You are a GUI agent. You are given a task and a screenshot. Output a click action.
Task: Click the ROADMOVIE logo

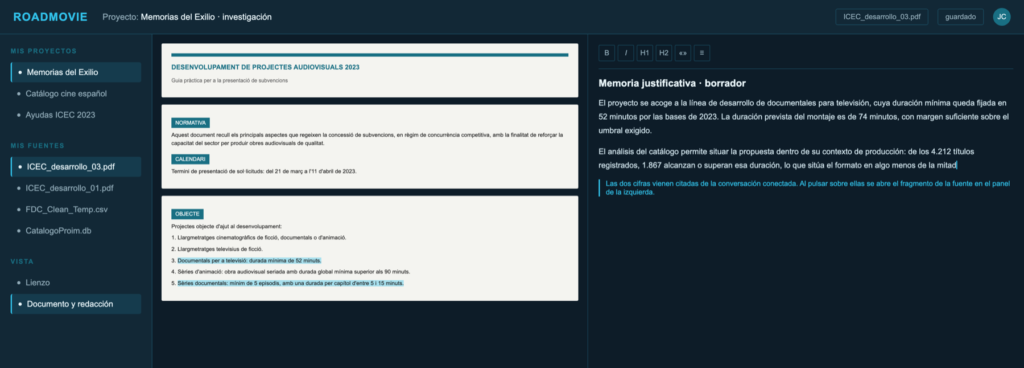[50, 17]
